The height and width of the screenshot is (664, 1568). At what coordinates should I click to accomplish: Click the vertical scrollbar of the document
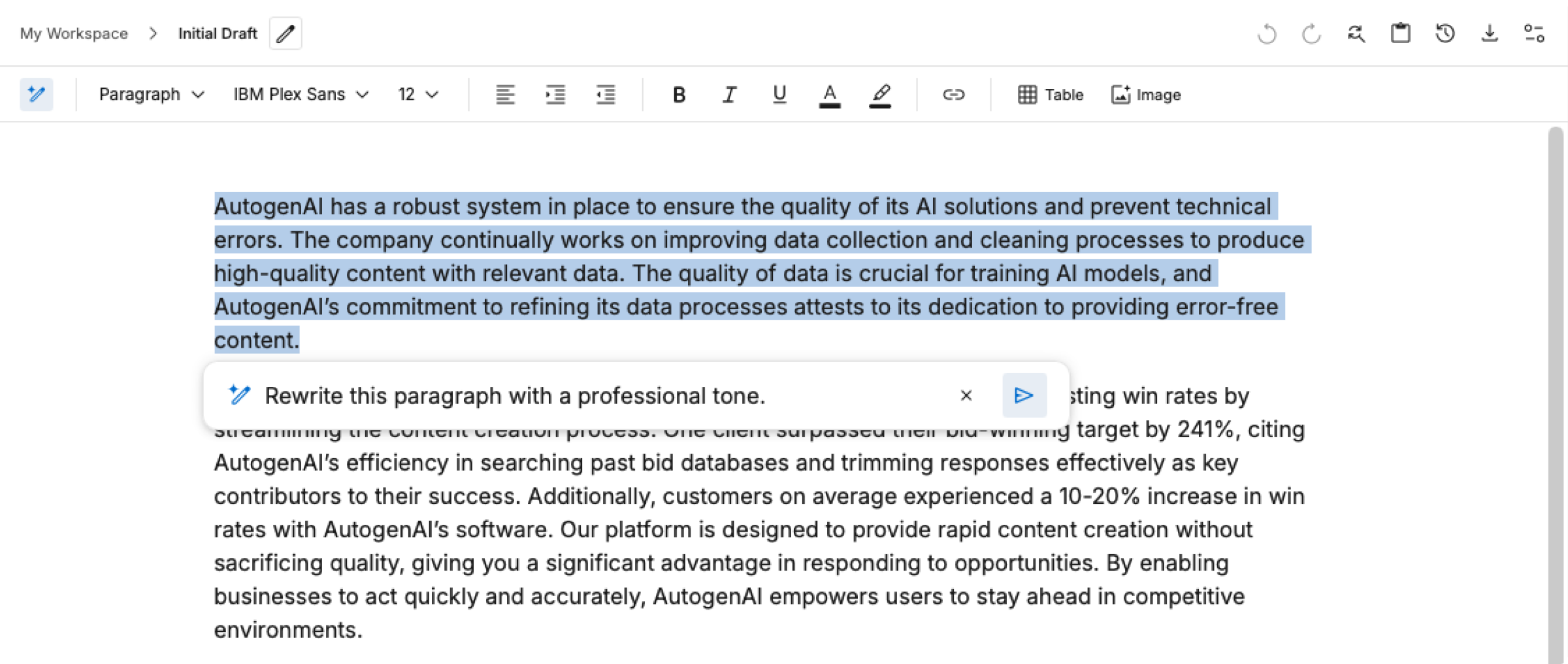pos(1555,395)
